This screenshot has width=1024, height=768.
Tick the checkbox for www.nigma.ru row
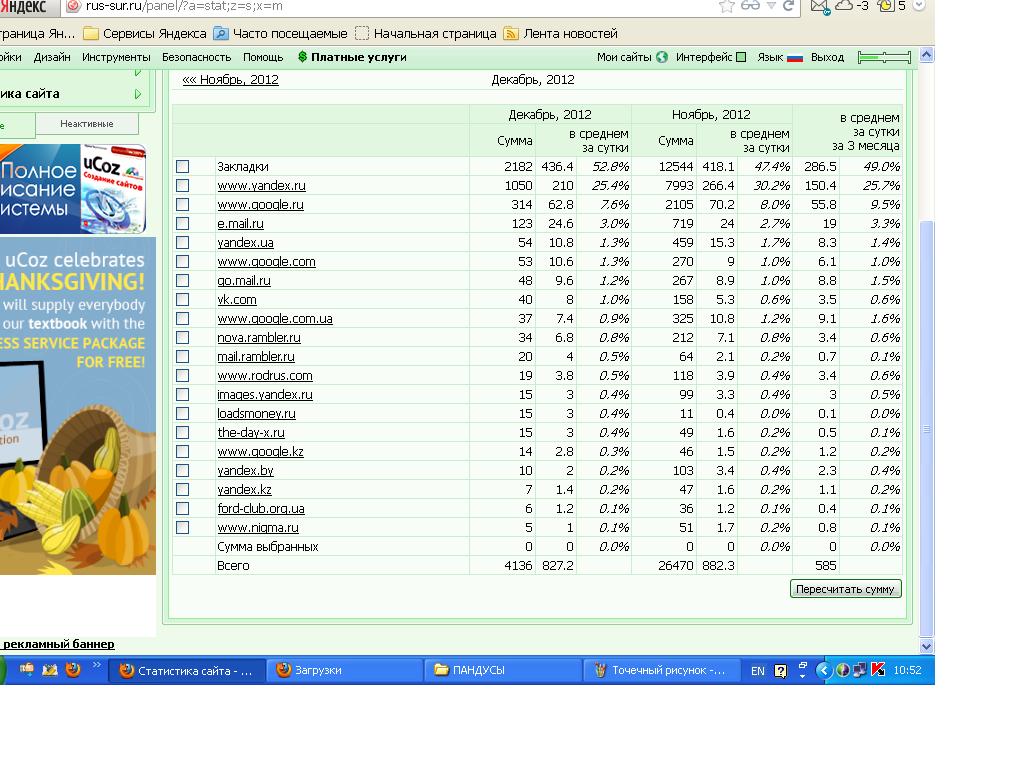[x=183, y=527]
